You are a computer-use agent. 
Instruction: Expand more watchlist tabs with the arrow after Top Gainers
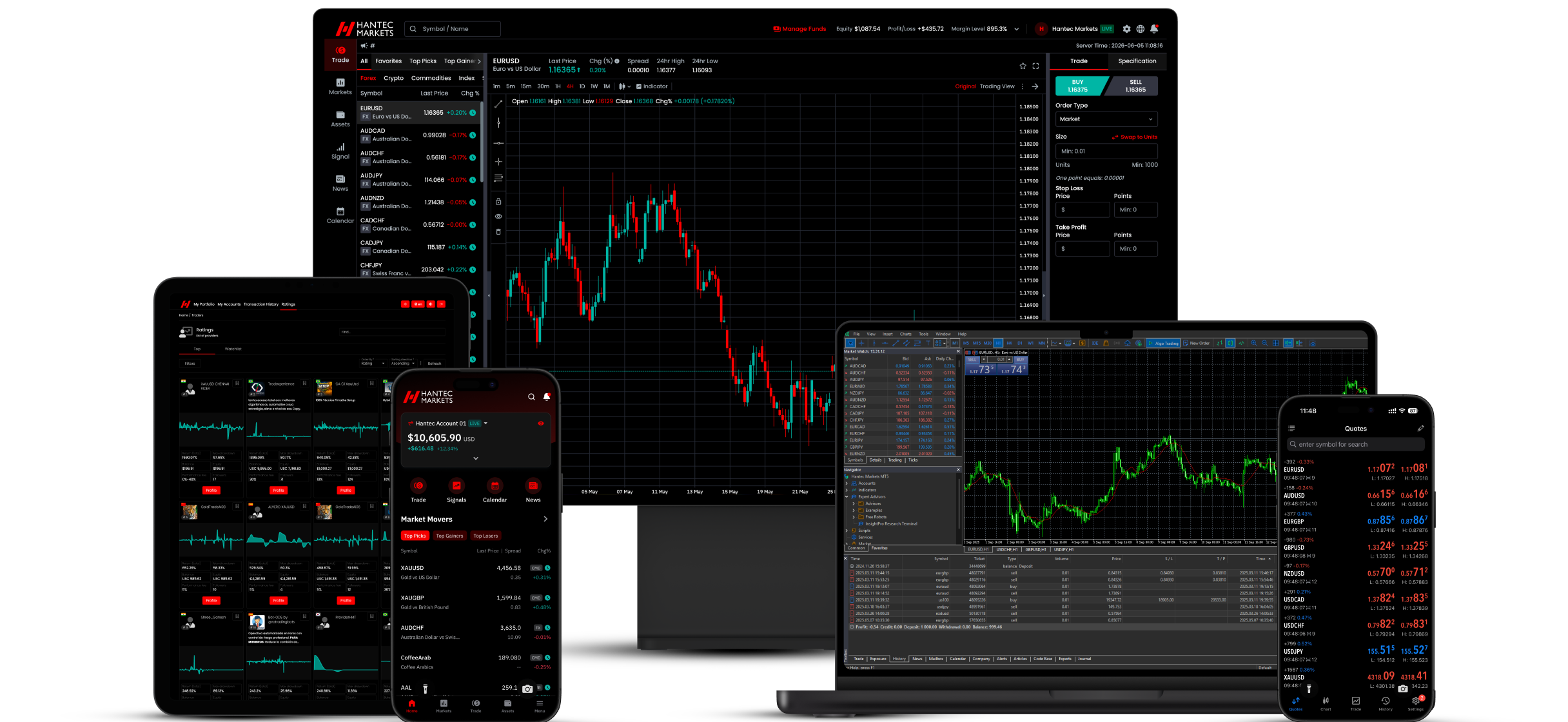click(479, 61)
